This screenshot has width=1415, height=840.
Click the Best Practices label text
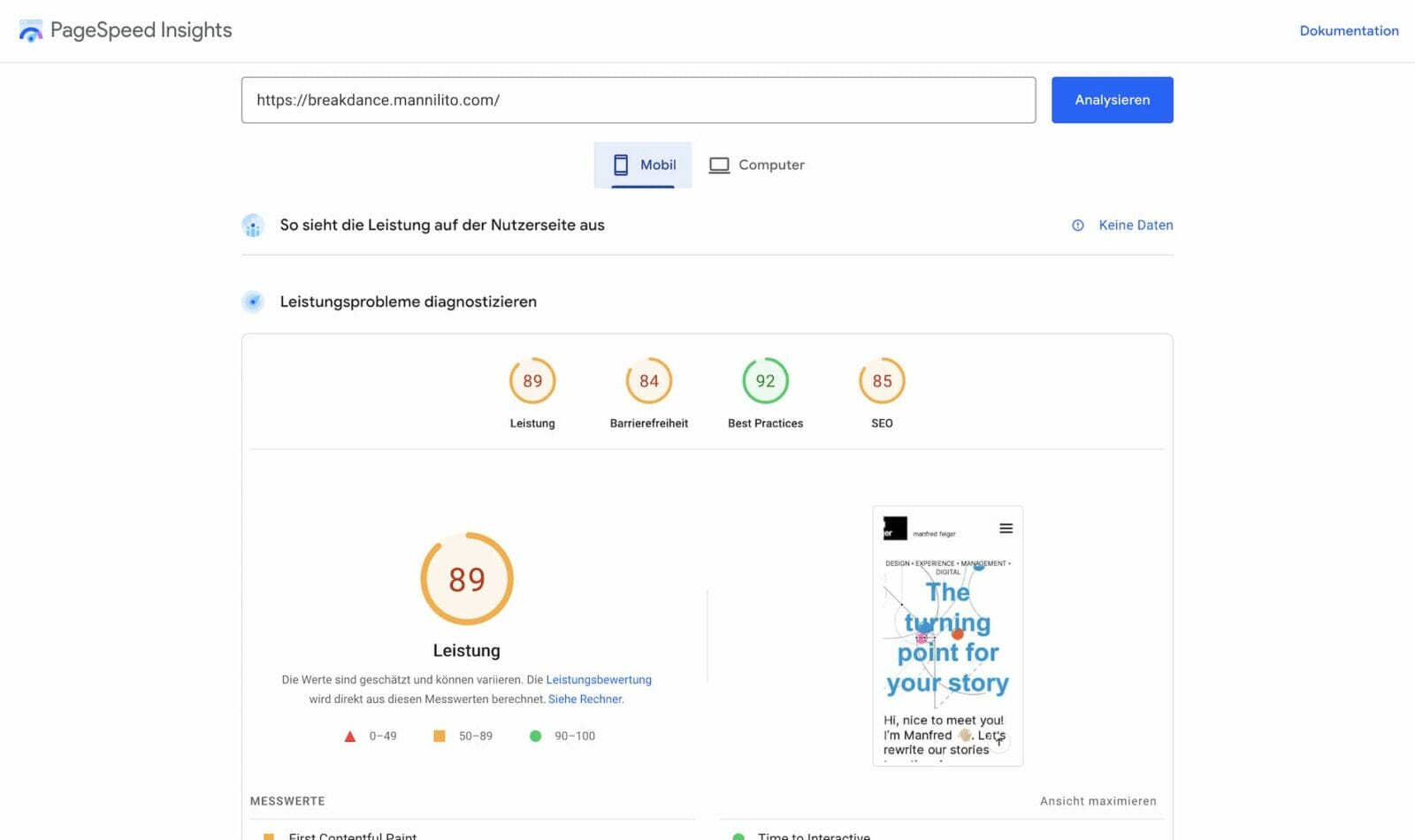(766, 424)
